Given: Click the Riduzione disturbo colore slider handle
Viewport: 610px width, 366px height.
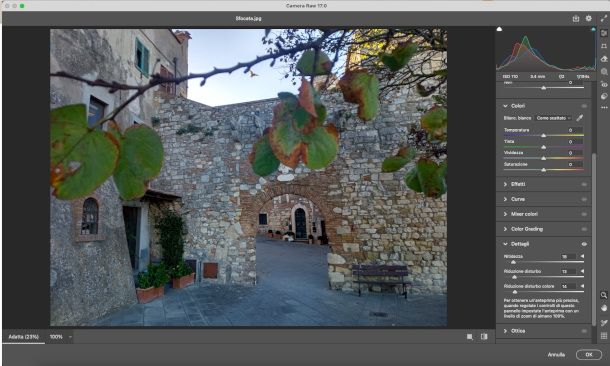Looking at the screenshot, I should click(x=515, y=292).
